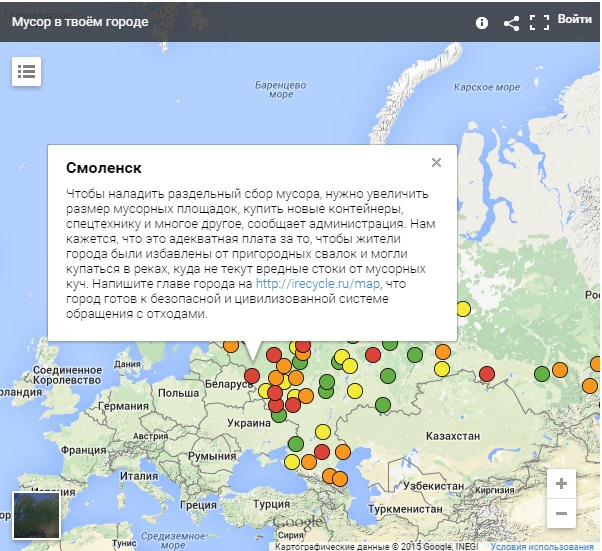Image resolution: width=602 pixels, height=551 pixels.
Task: Open Условия использования terms link
Action: coord(542,546)
